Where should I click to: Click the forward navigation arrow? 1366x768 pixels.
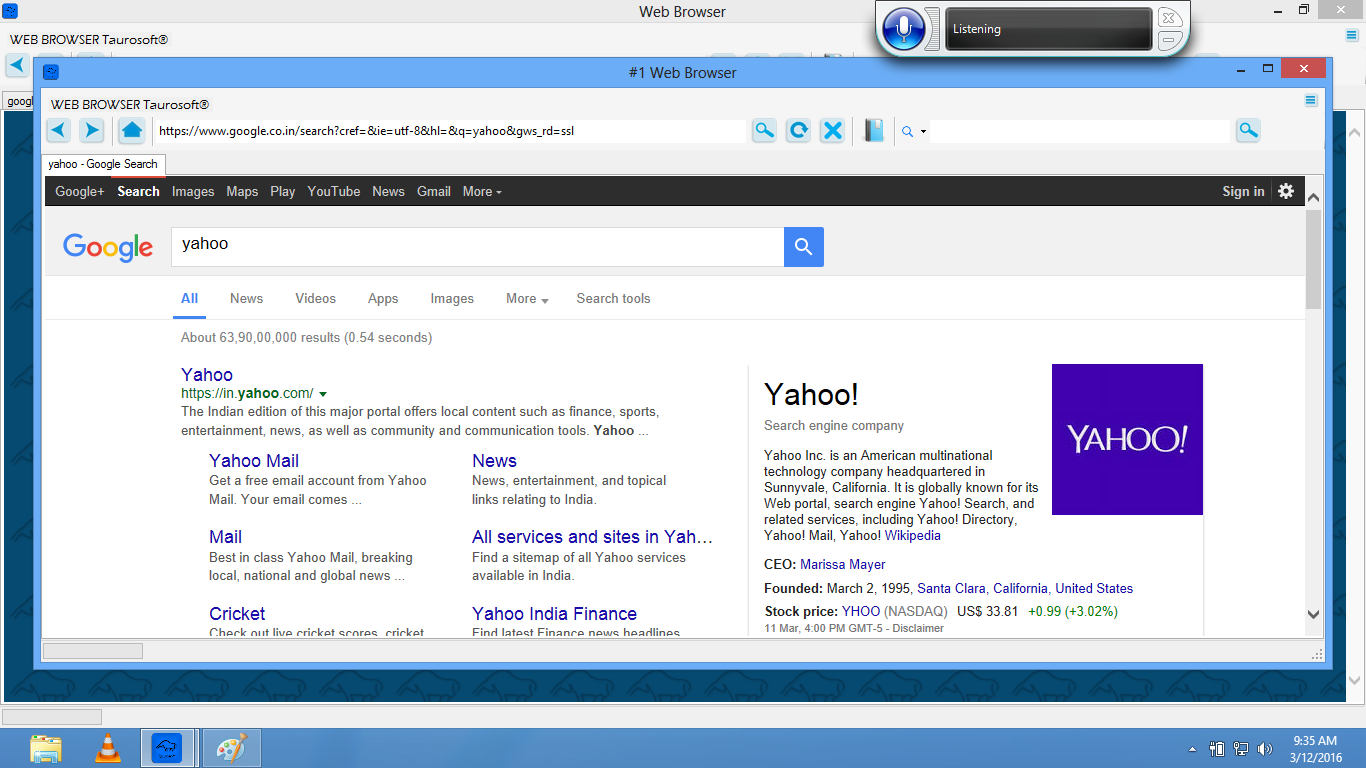91,130
